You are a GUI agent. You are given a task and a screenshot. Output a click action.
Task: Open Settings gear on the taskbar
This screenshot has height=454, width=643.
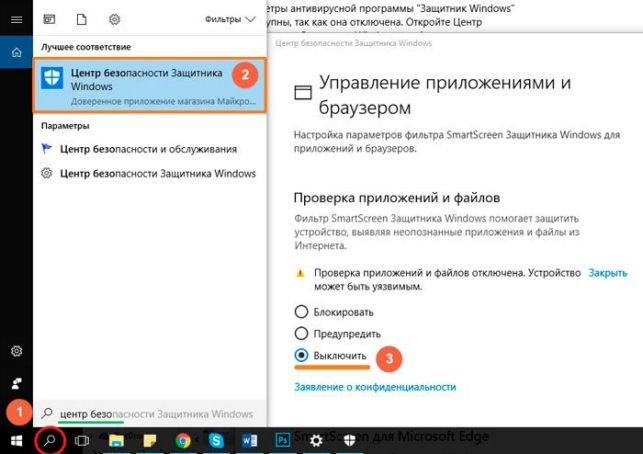[316, 441]
